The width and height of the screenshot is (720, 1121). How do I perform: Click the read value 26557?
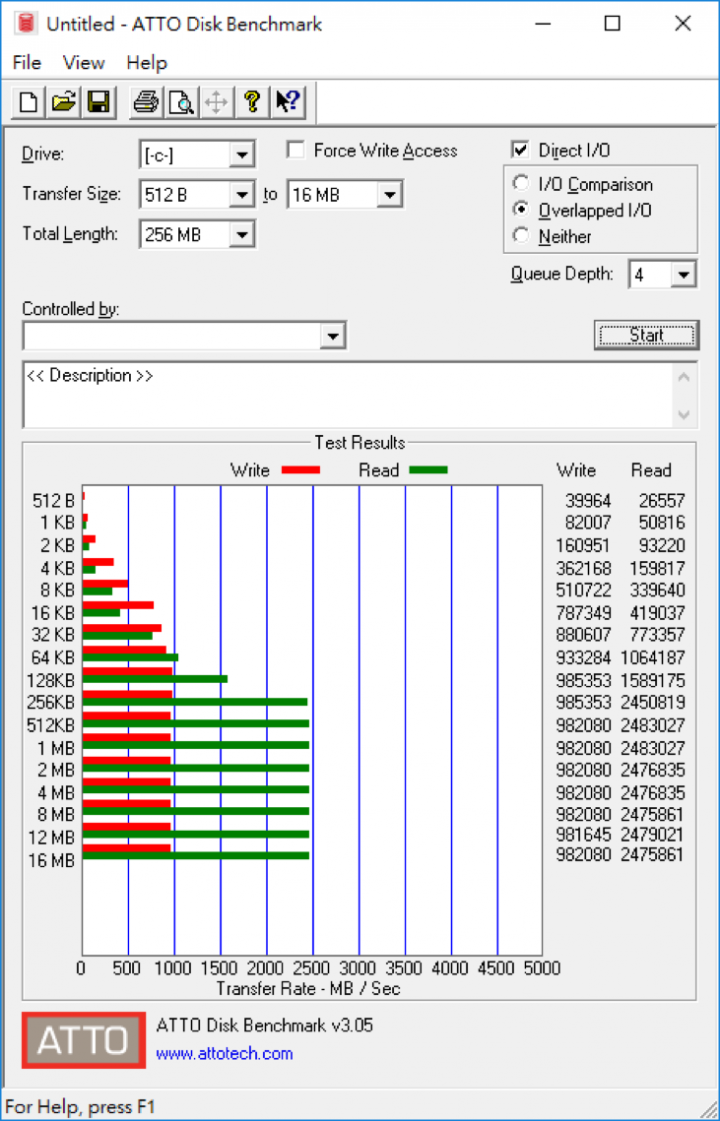pos(661,501)
